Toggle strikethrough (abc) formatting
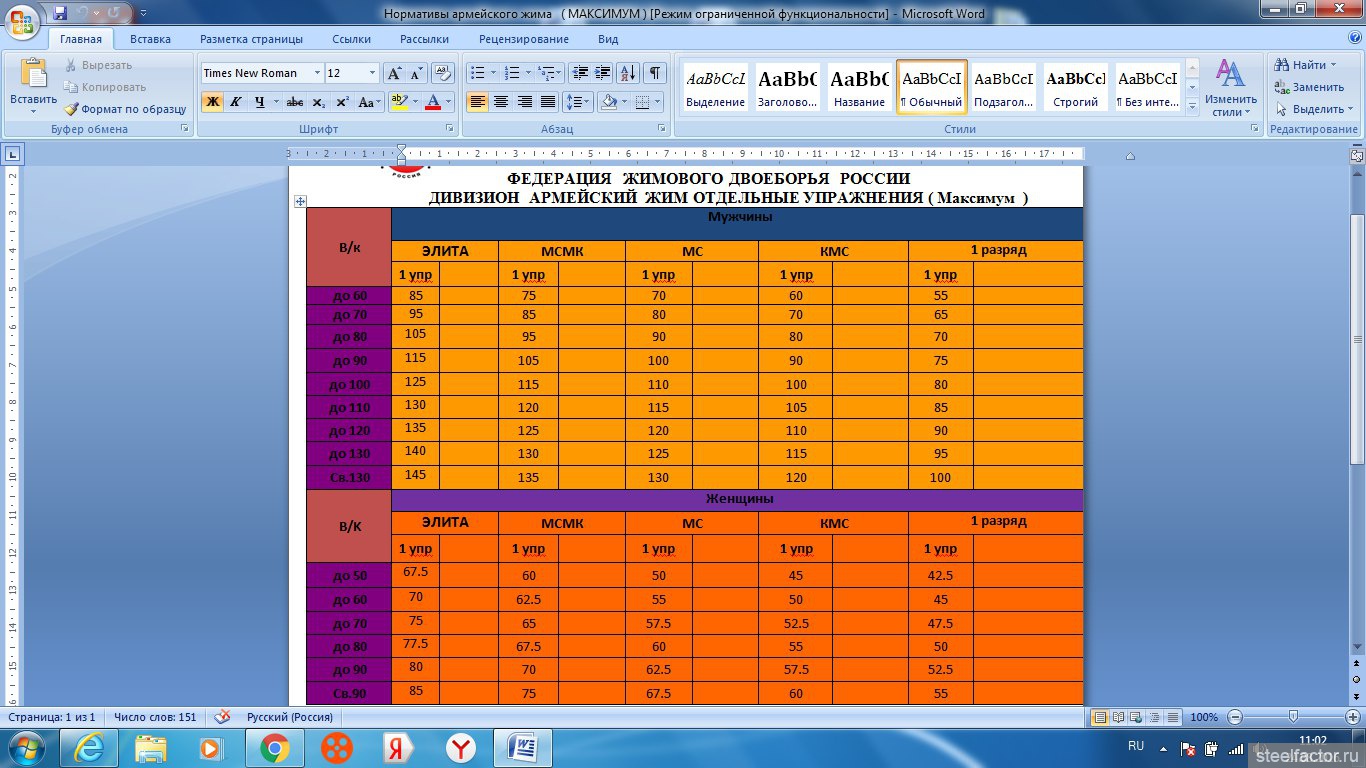 [x=294, y=102]
